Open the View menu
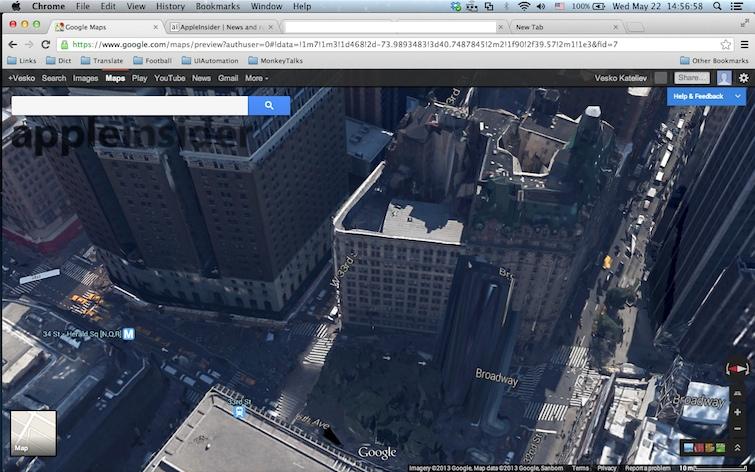755x472 pixels. pos(136,6)
